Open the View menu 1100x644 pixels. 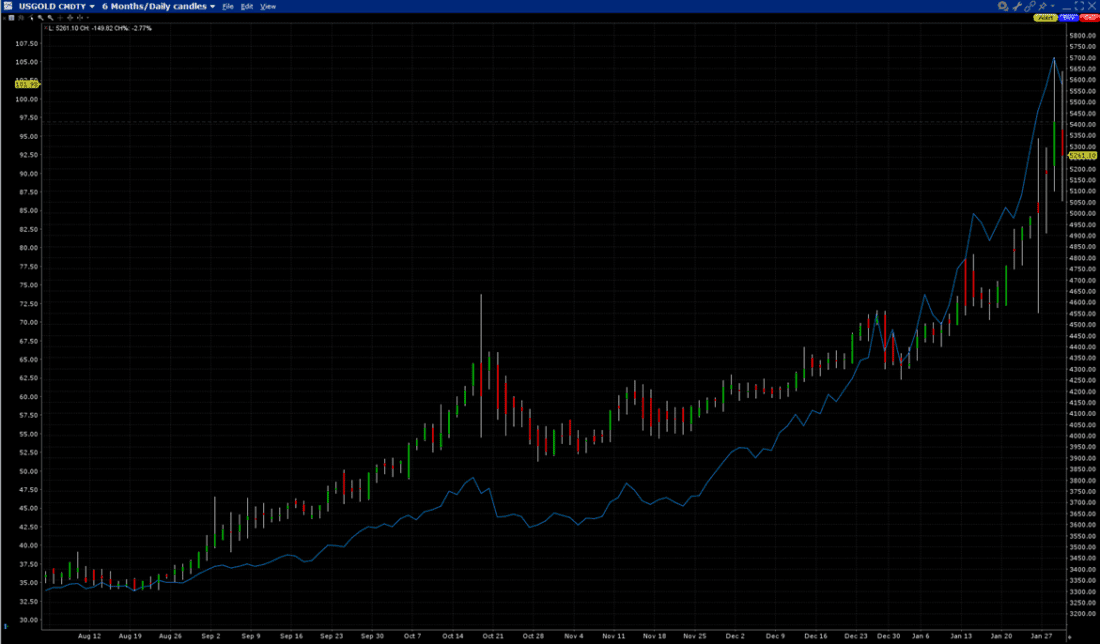point(267,6)
